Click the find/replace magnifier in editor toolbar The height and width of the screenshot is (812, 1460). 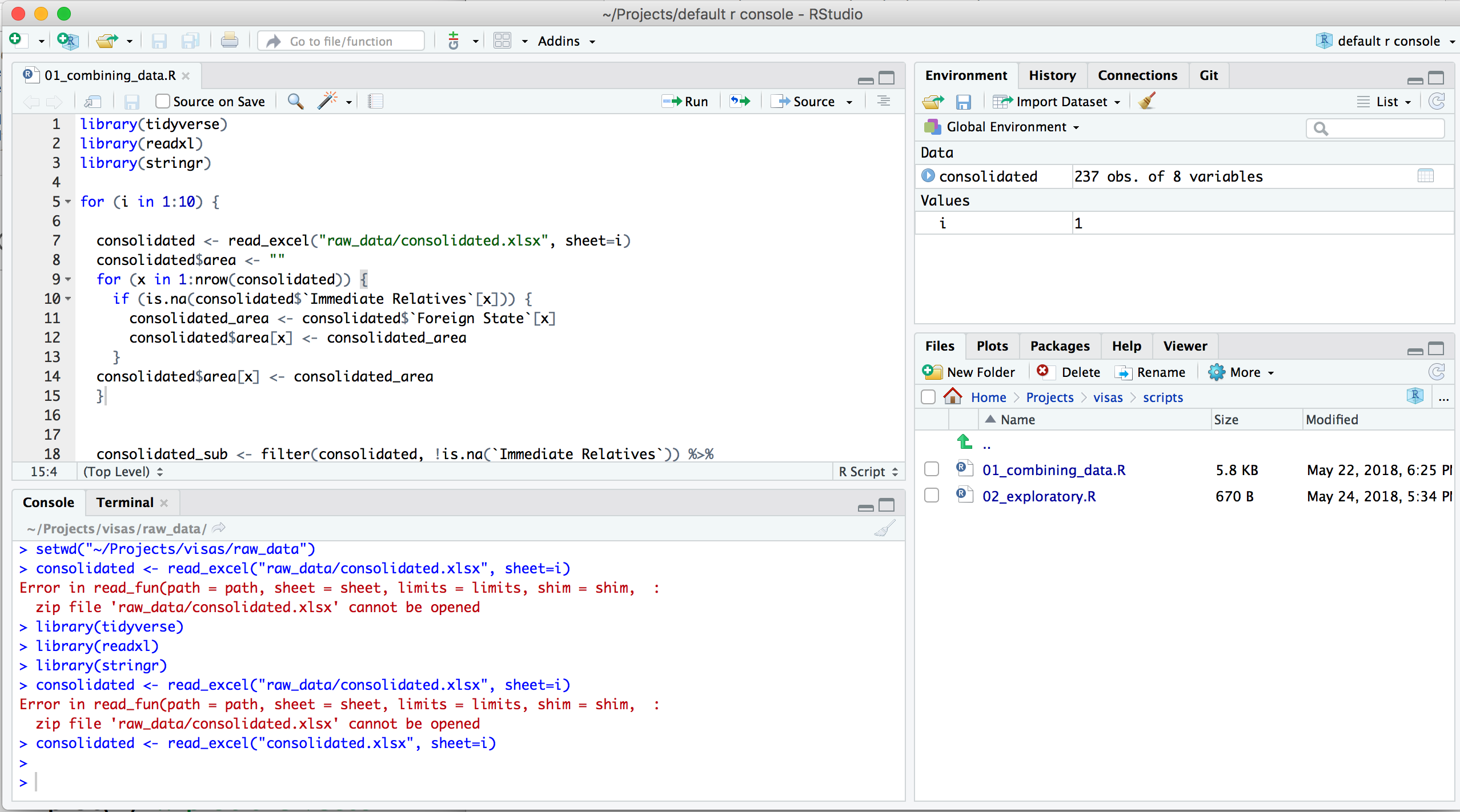[295, 101]
